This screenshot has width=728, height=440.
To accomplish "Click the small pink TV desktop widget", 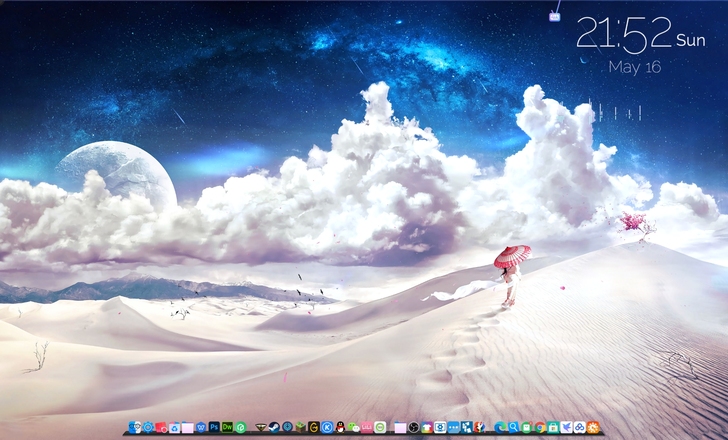I will [554, 17].
